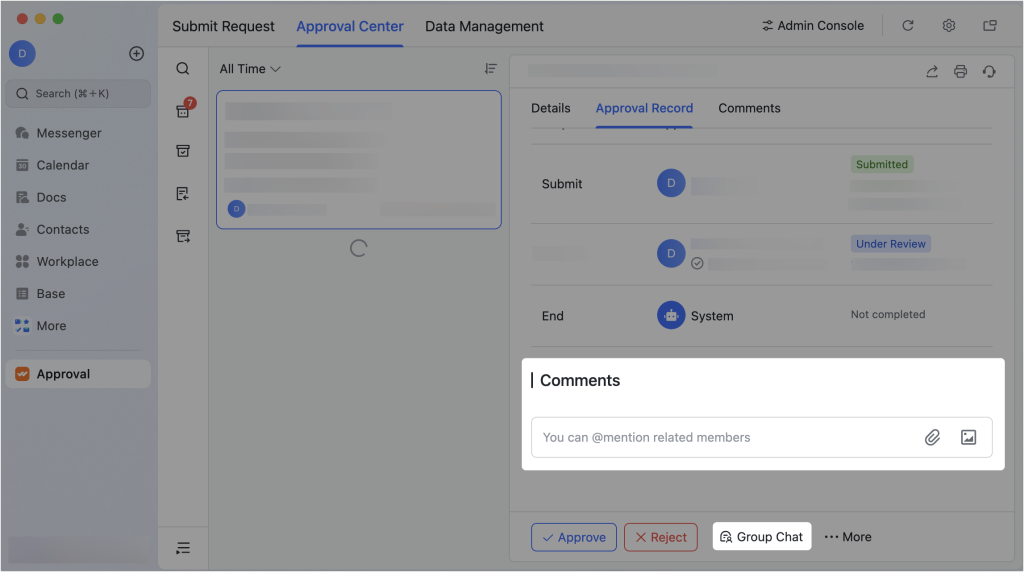Click the insert image icon in Comments
Screen dimensions: 1024x572
point(968,437)
